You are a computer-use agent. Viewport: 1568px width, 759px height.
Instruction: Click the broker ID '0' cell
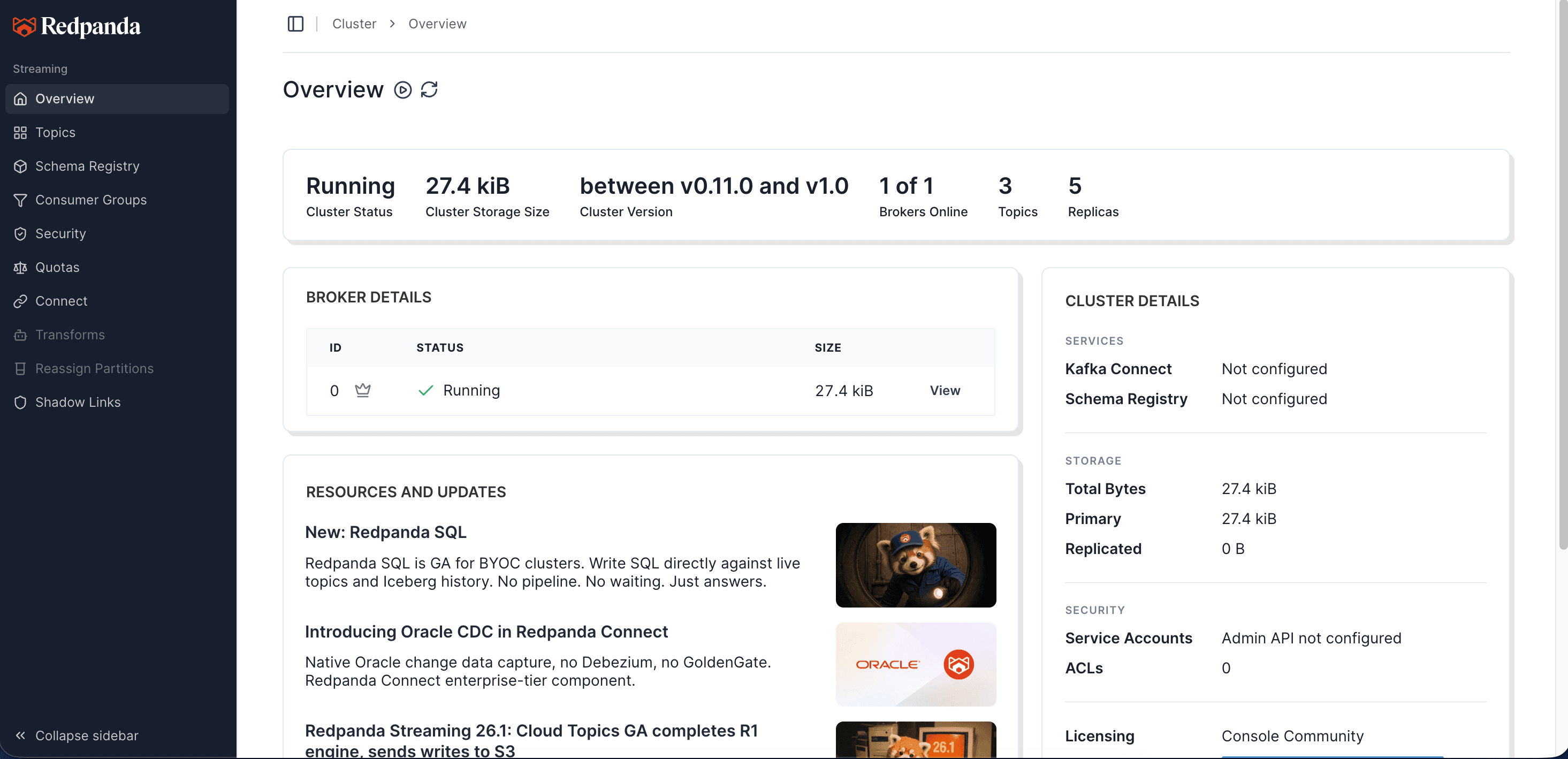[334, 391]
